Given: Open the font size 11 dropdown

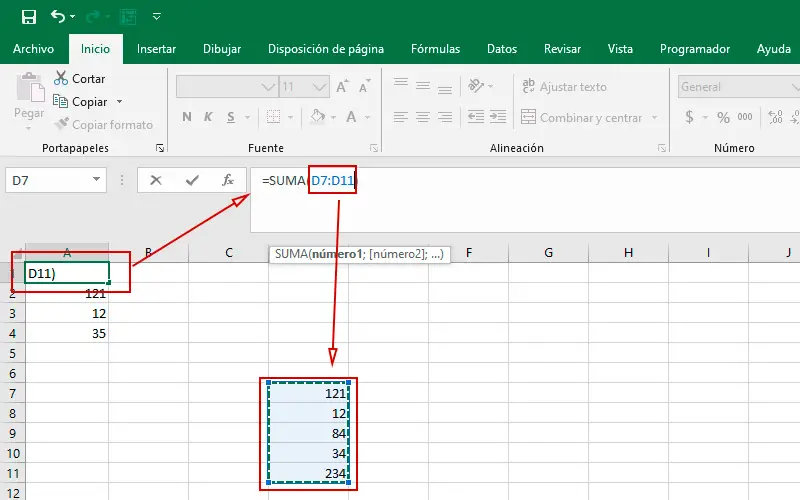Looking at the screenshot, I should click(x=320, y=87).
